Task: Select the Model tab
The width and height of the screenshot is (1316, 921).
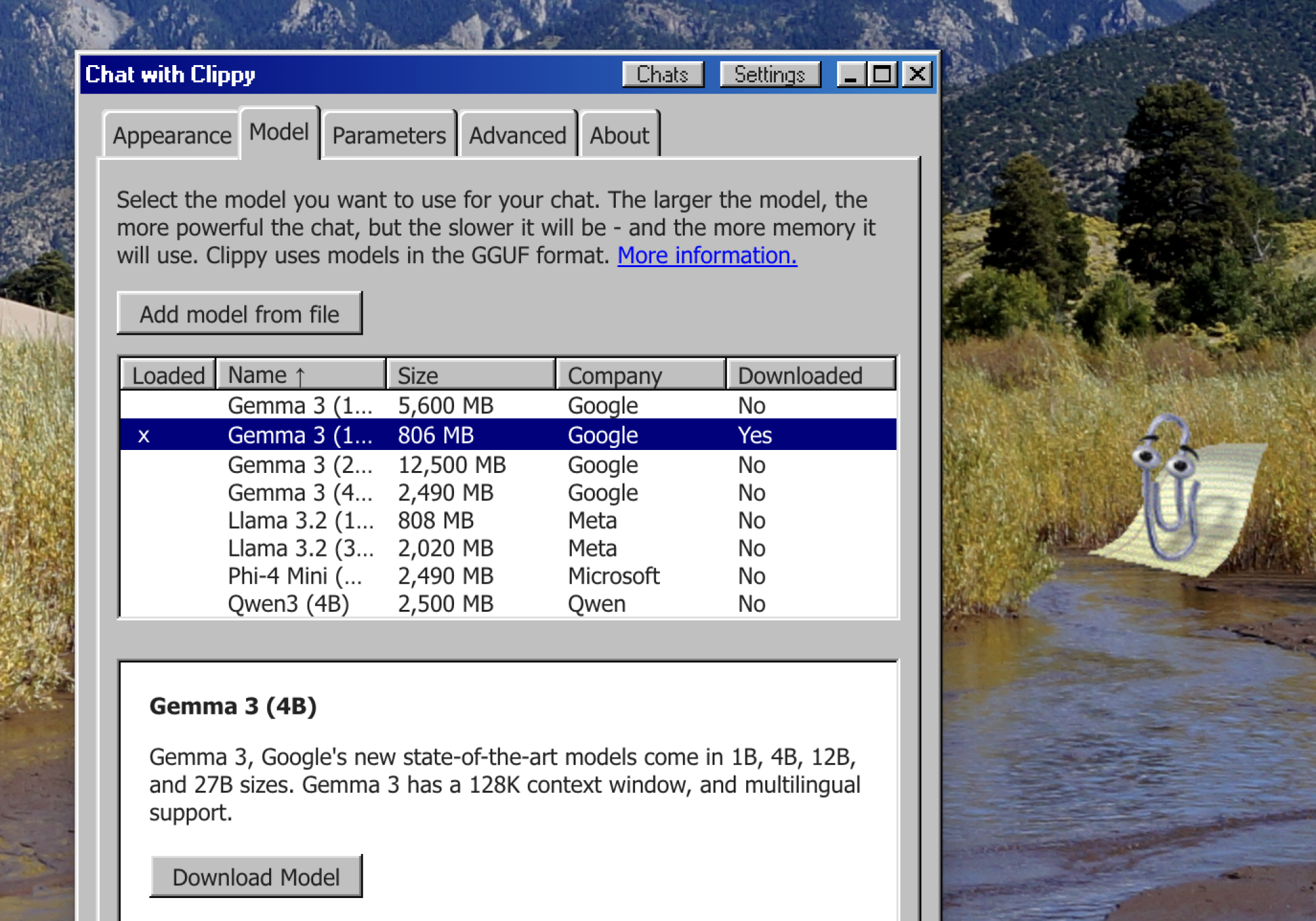Action: (x=279, y=132)
